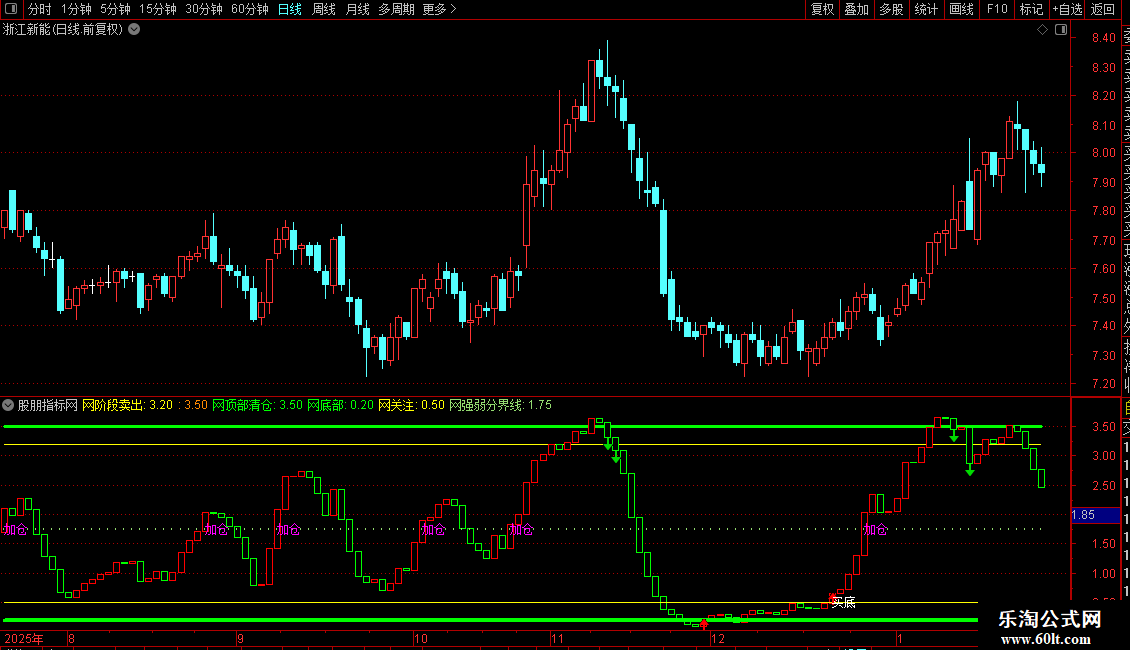Image resolution: width=1130 pixels, height=650 pixels.
Task: Toggle the left sidebar panel icon
Action: coord(11,9)
